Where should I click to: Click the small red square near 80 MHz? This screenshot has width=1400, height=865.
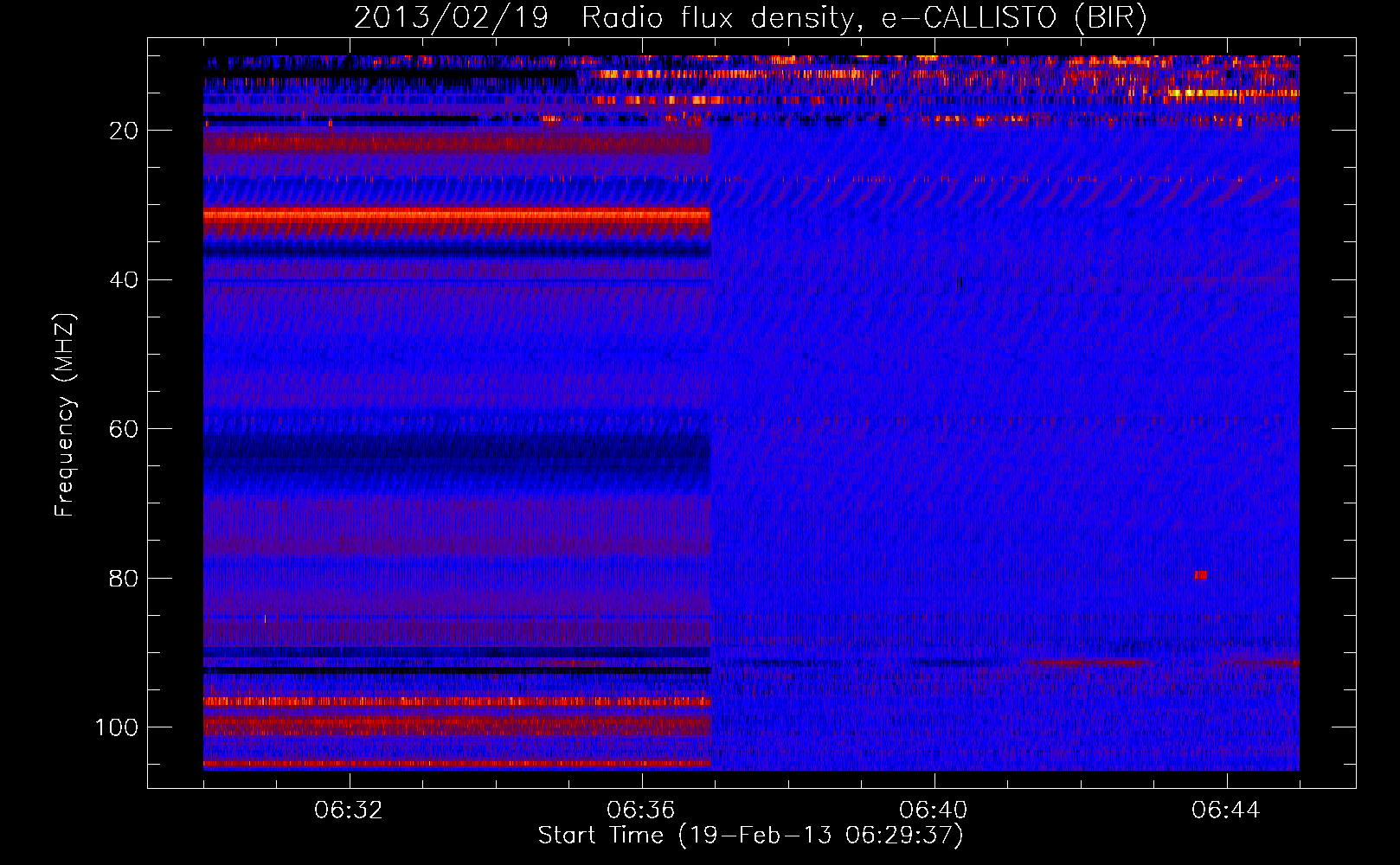pyautogui.click(x=1201, y=575)
